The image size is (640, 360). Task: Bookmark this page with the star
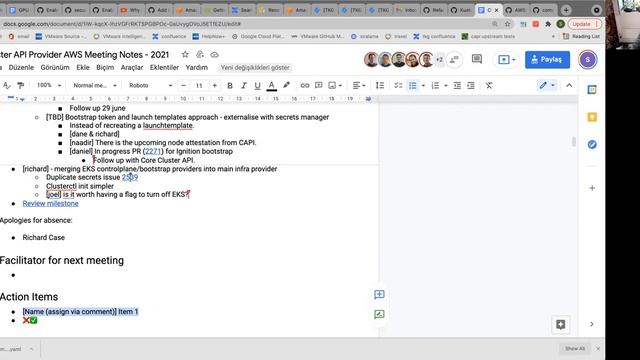tap(507, 24)
